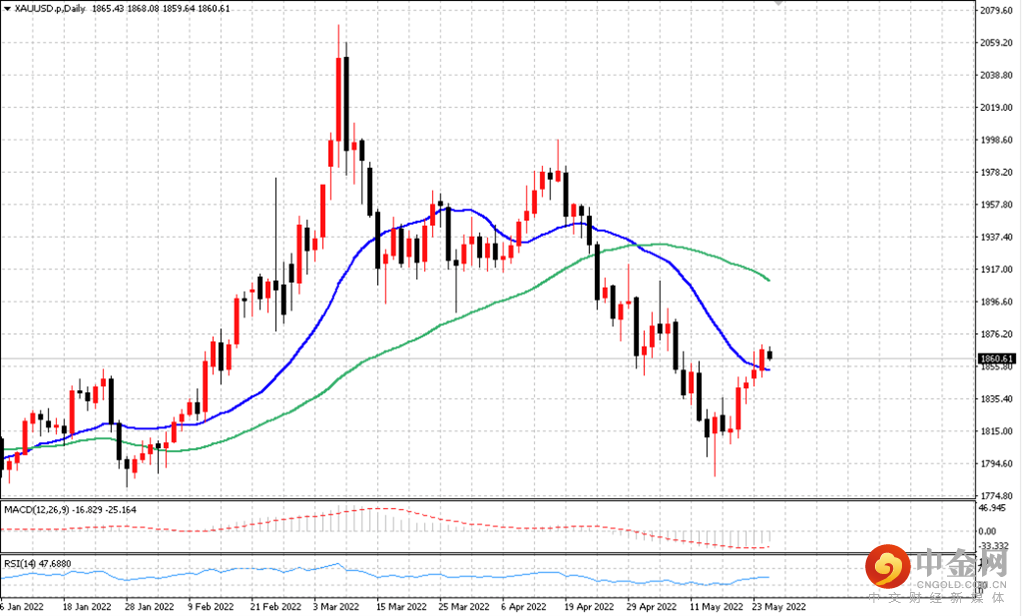Click the 1794.60 price axis label

[x=997, y=464]
